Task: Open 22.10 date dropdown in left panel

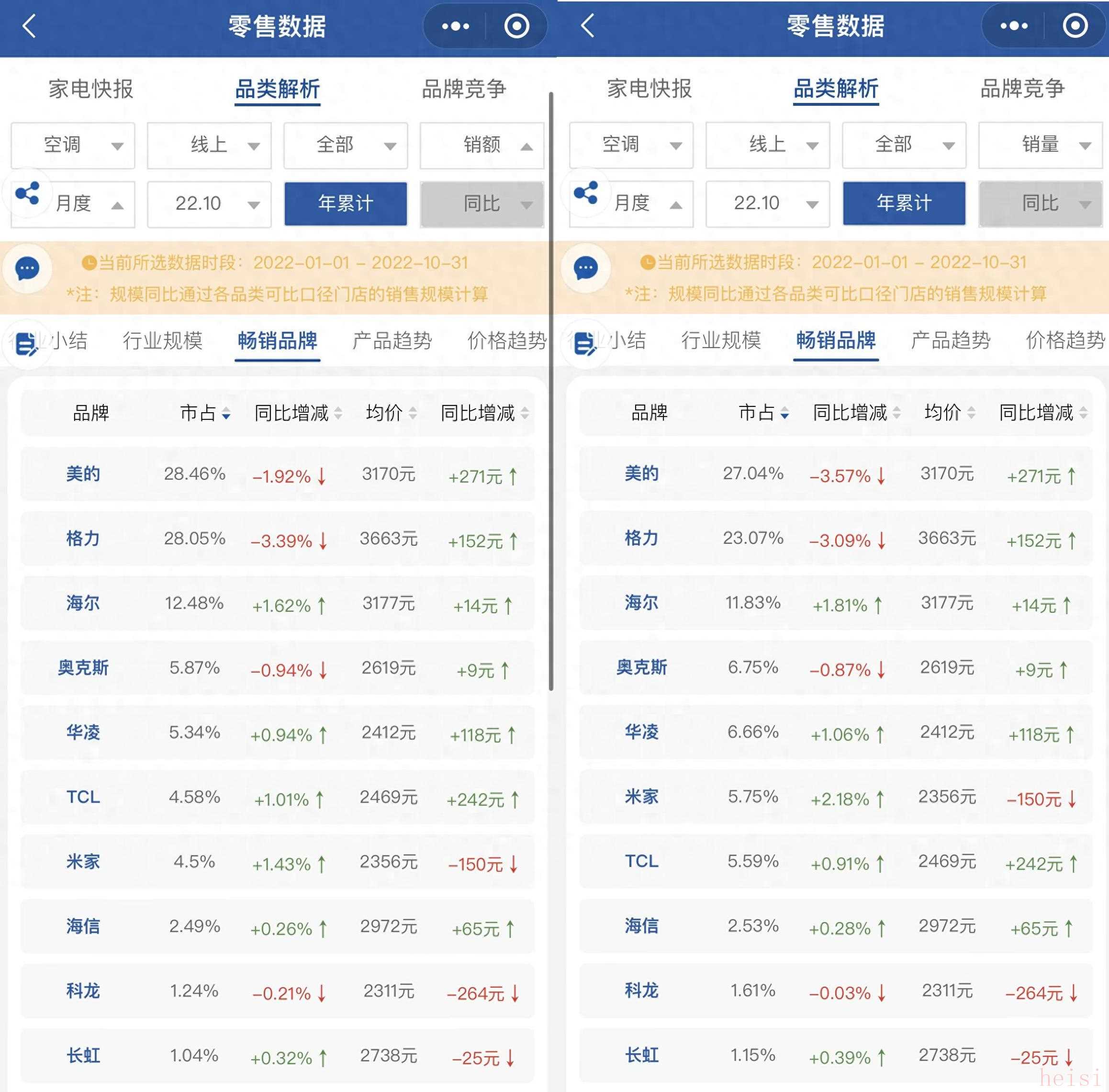Action: (x=209, y=204)
